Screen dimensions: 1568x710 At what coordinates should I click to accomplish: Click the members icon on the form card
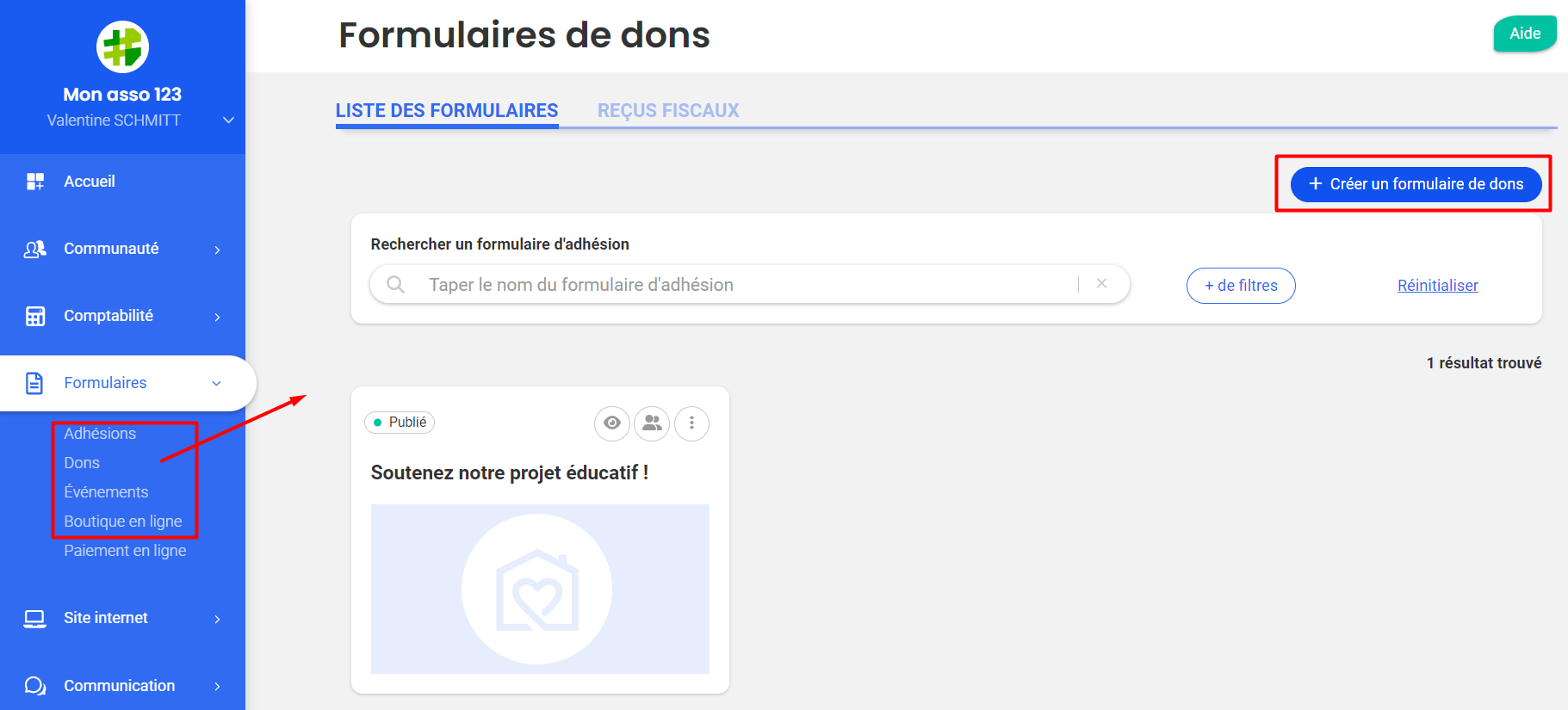[652, 423]
